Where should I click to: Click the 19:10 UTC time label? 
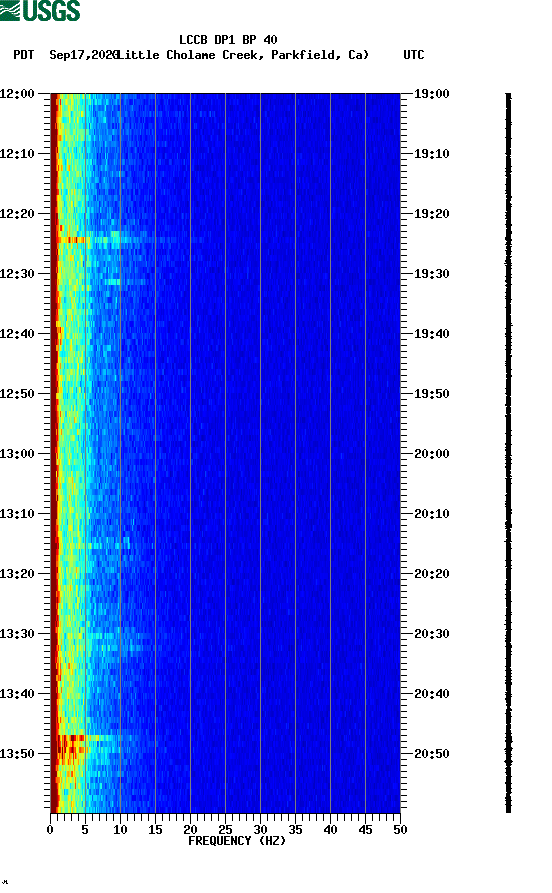(x=432, y=154)
